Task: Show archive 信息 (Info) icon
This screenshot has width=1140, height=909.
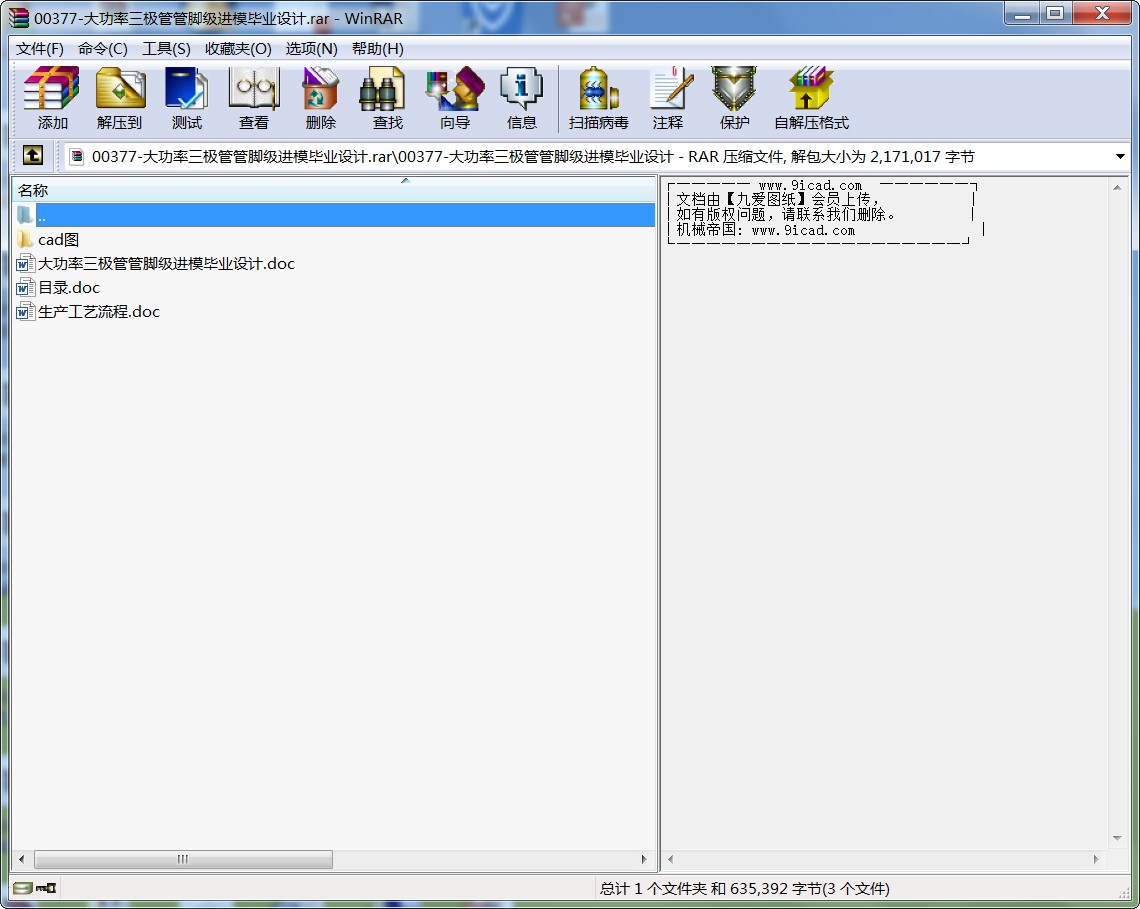Action: point(521,98)
